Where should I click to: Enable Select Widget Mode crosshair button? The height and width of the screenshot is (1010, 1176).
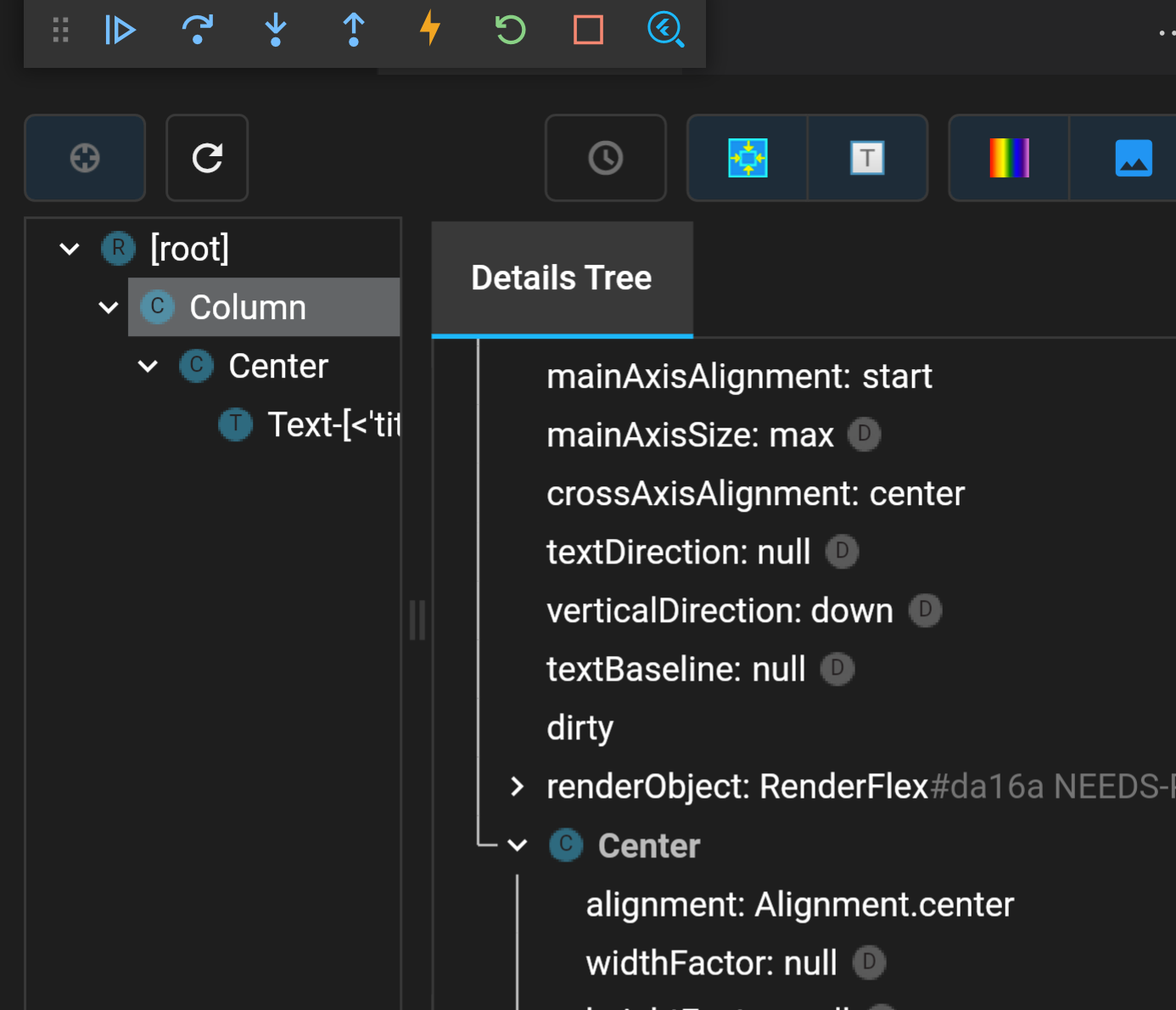[x=85, y=158]
